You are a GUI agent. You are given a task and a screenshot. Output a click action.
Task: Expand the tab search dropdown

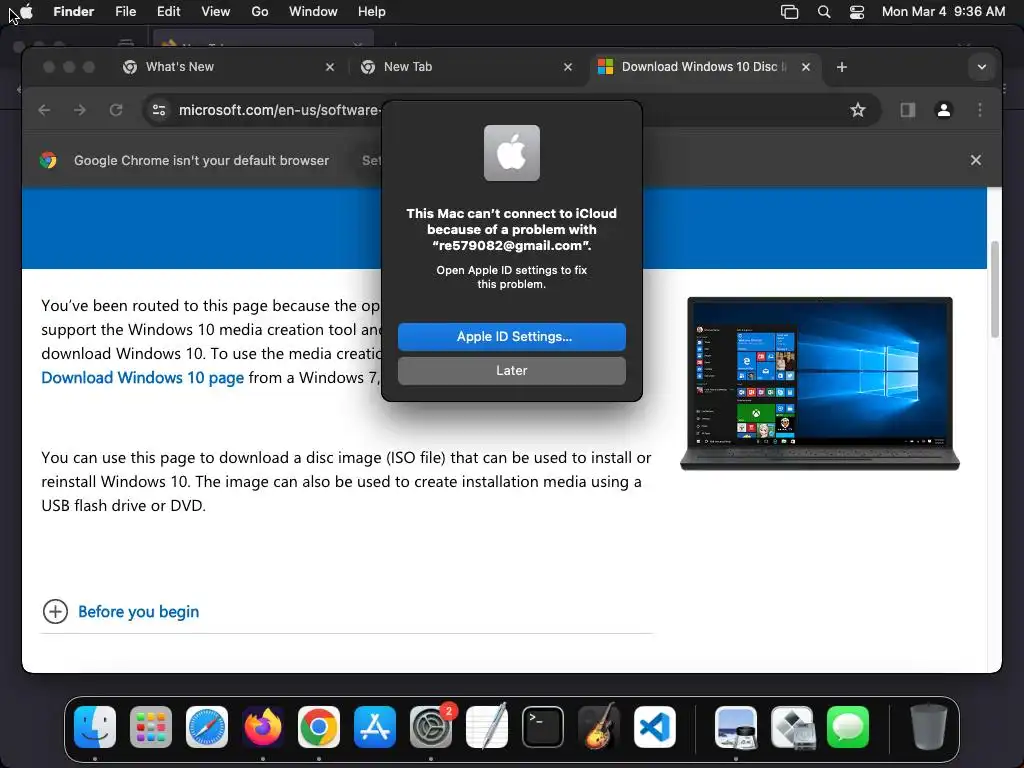pyautogui.click(x=982, y=67)
